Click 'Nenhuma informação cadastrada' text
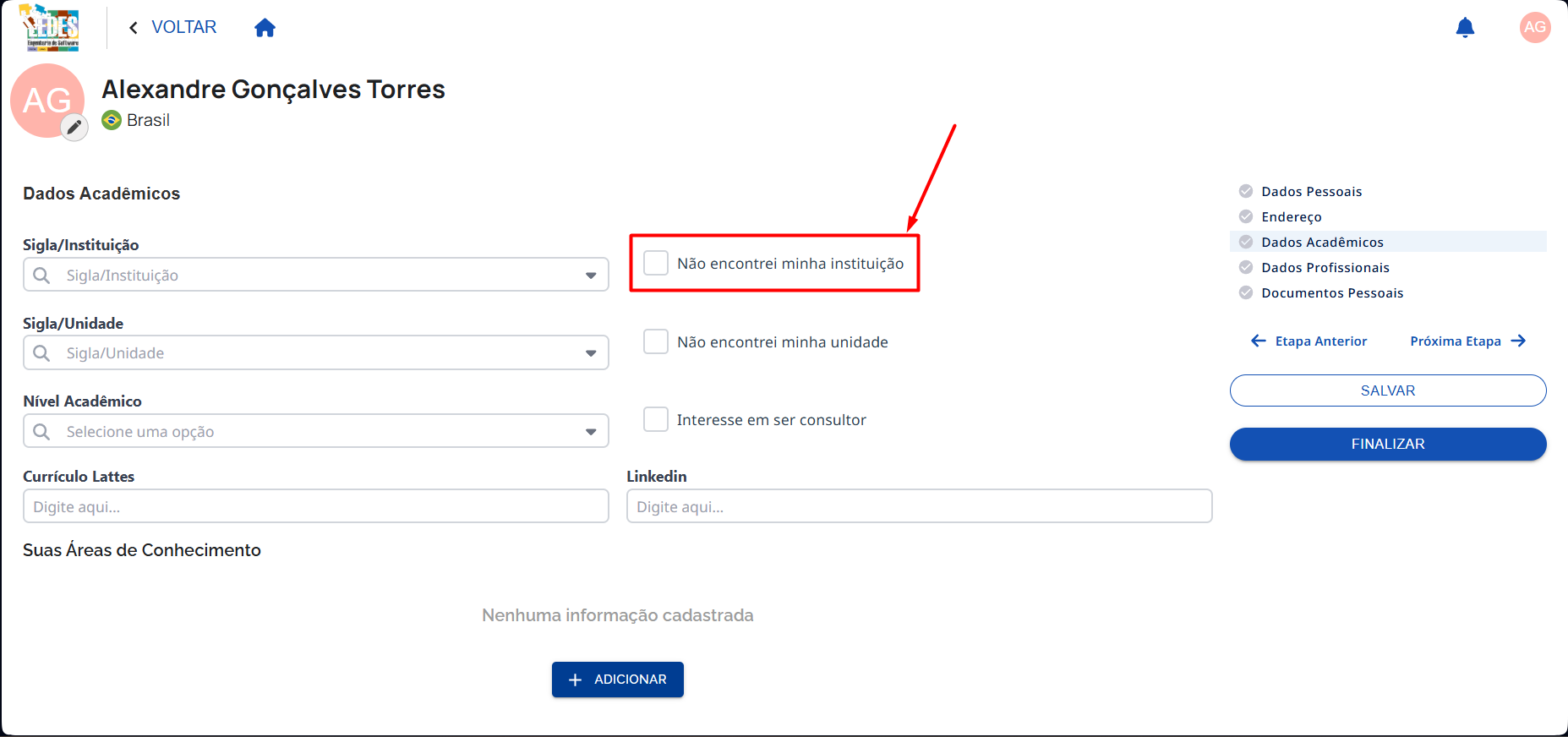 pos(618,615)
